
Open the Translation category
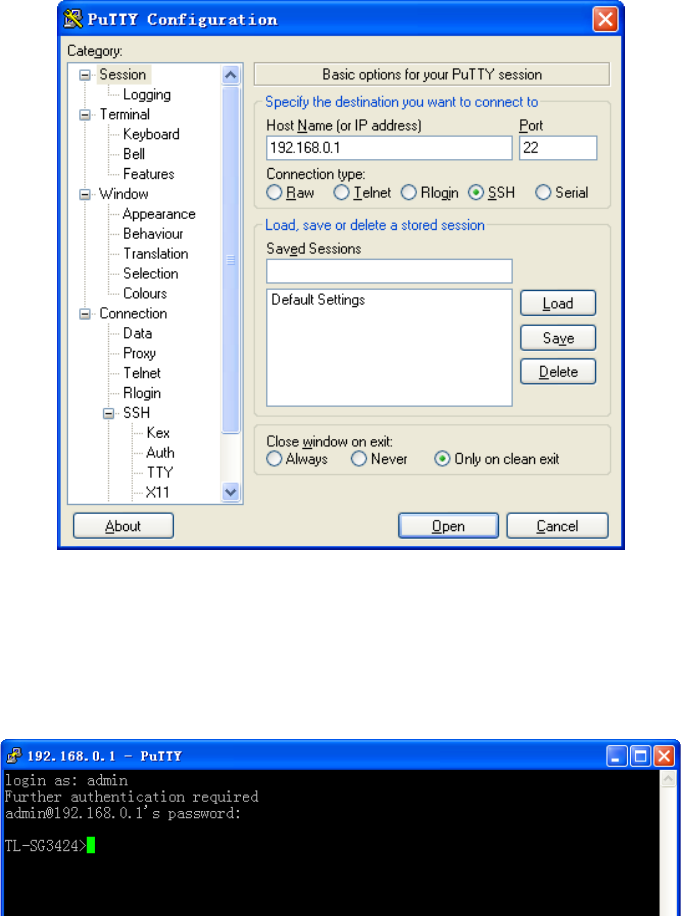point(155,254)
